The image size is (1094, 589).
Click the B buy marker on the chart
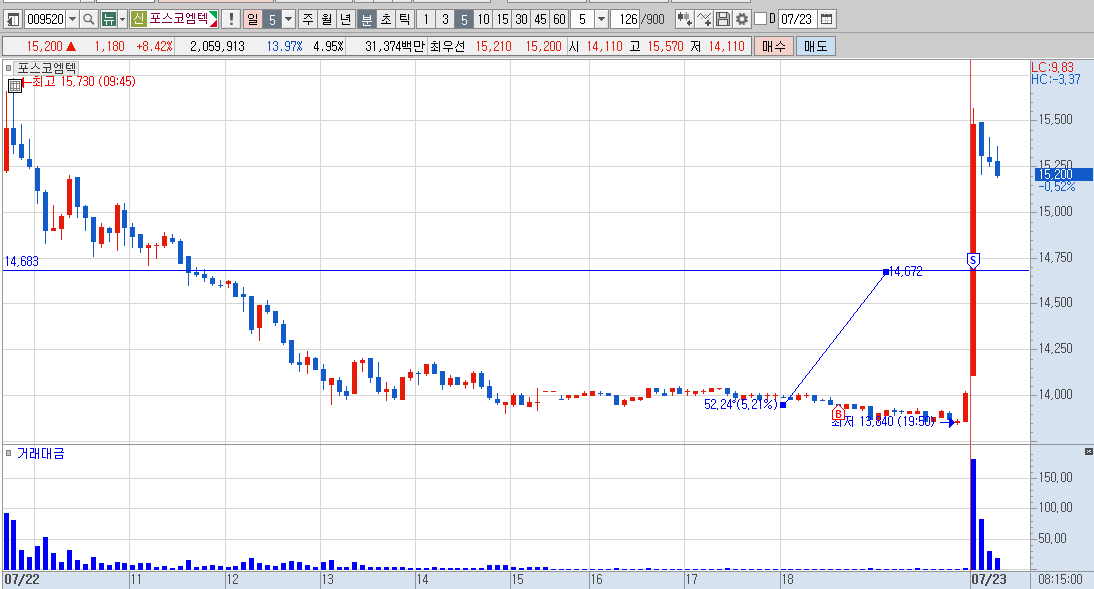838,414
